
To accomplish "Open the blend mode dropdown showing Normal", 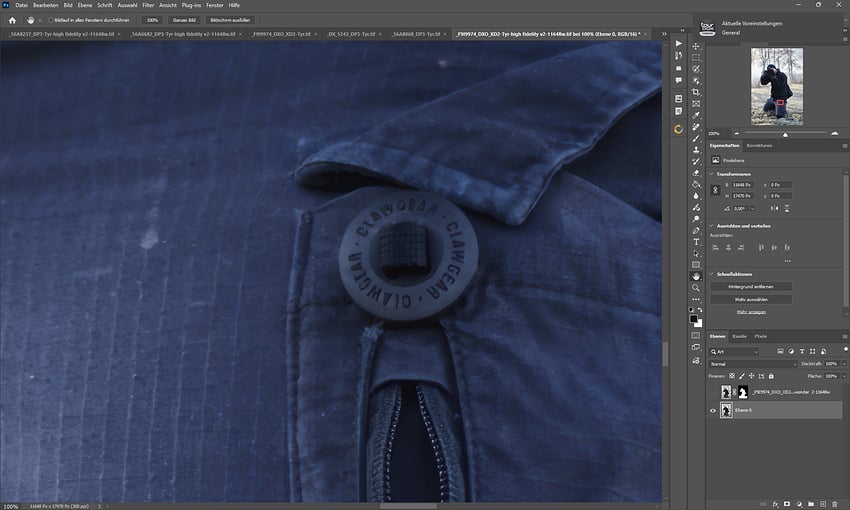I will [x=750, y=364].
